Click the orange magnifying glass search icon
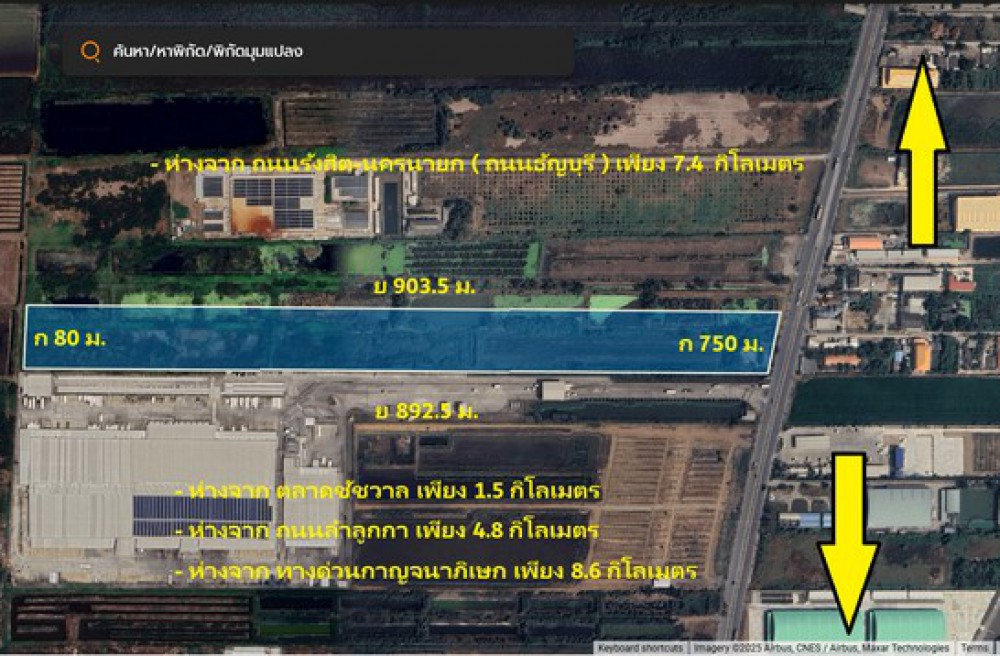 point(91,52)
